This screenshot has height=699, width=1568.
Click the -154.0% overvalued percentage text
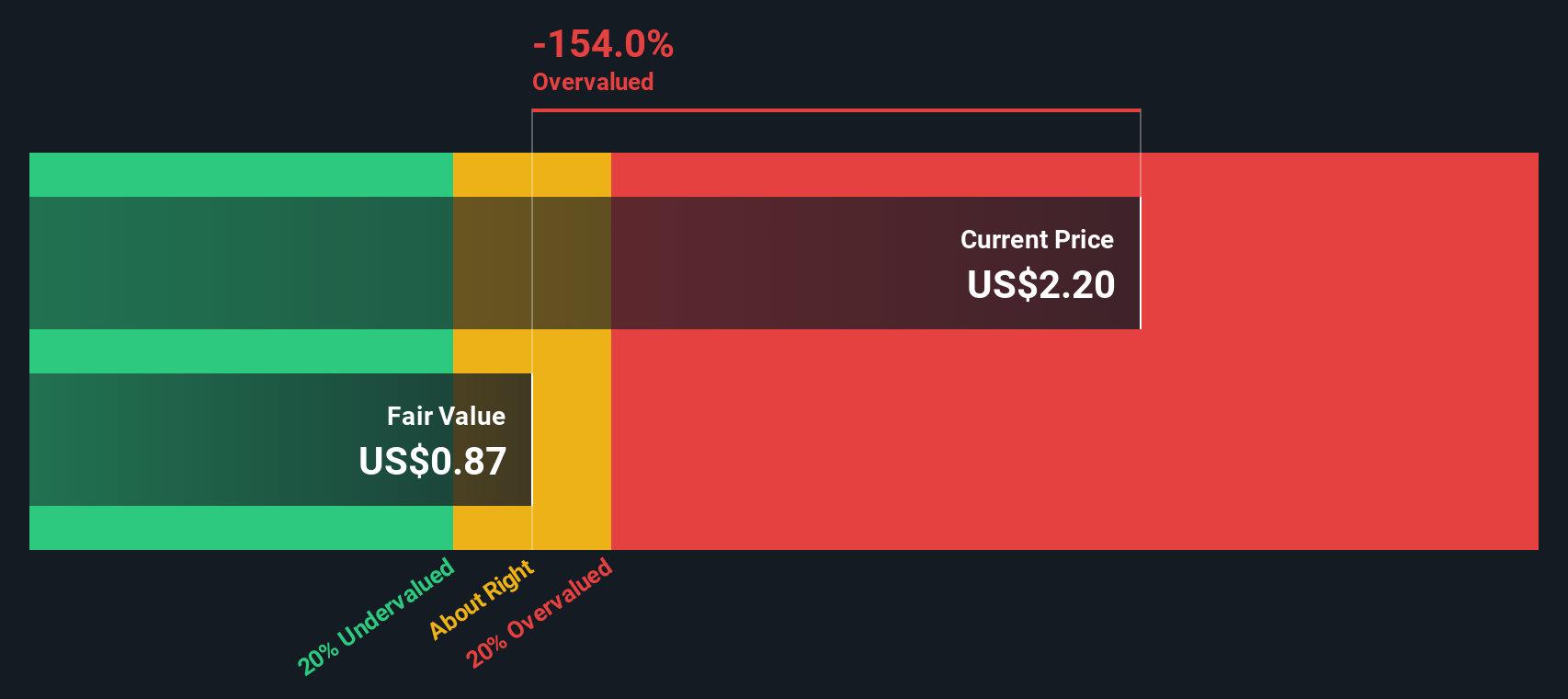click(x=603, y=44)
